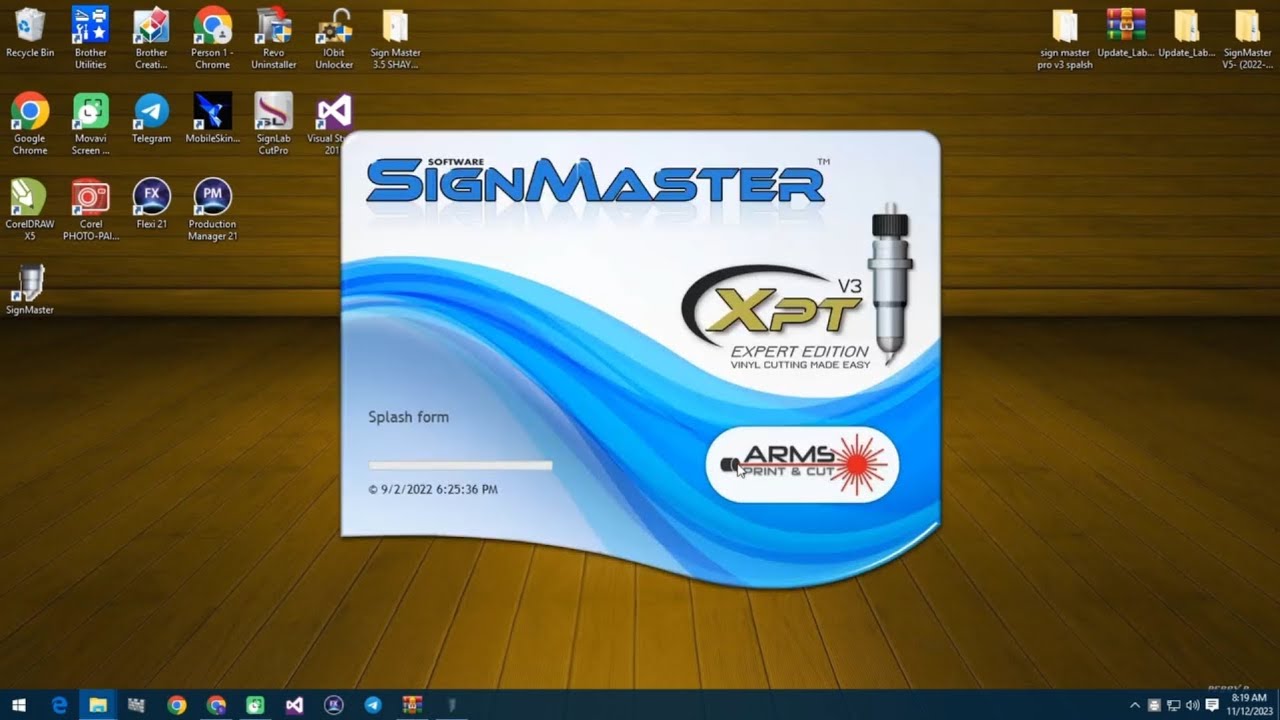The width and height of the screenshot is (1280, 720).
Task: Click the 'Splash form' status text
Action: pos(408,417)
